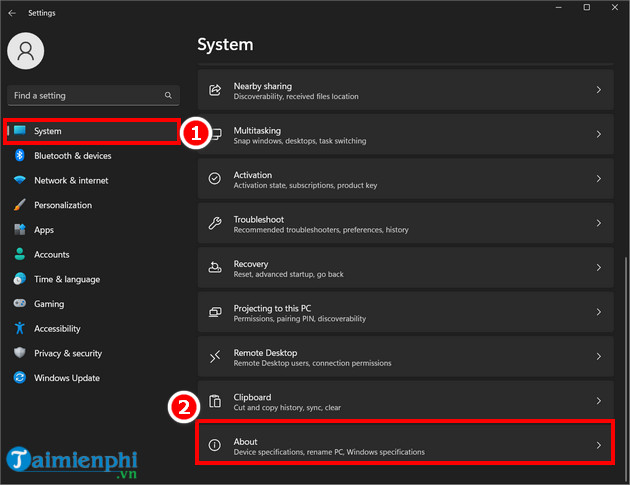Click the About info circle icon
This screenshot has width=630, height=485.
pos(215,445)
